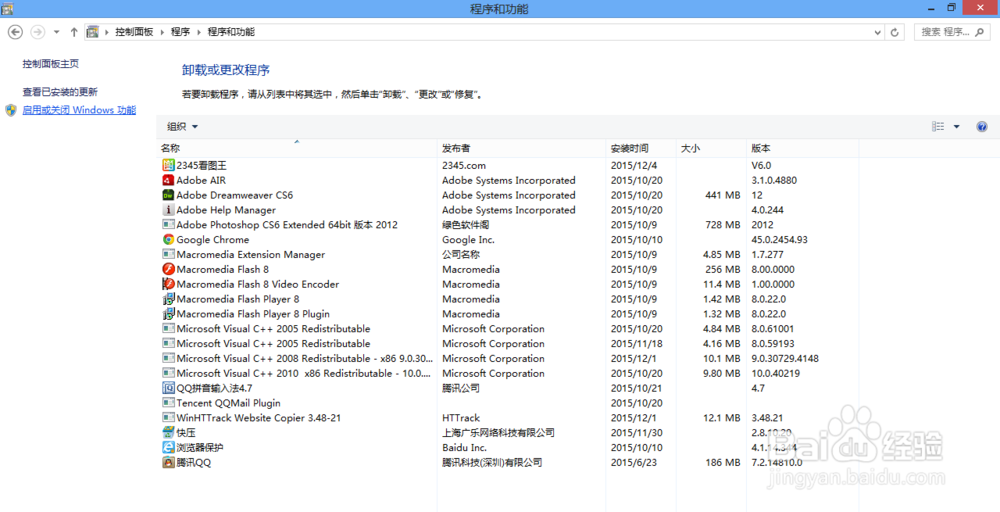Refresh the address bar location
Screen dimensions: 1000x512
(895, 32)
